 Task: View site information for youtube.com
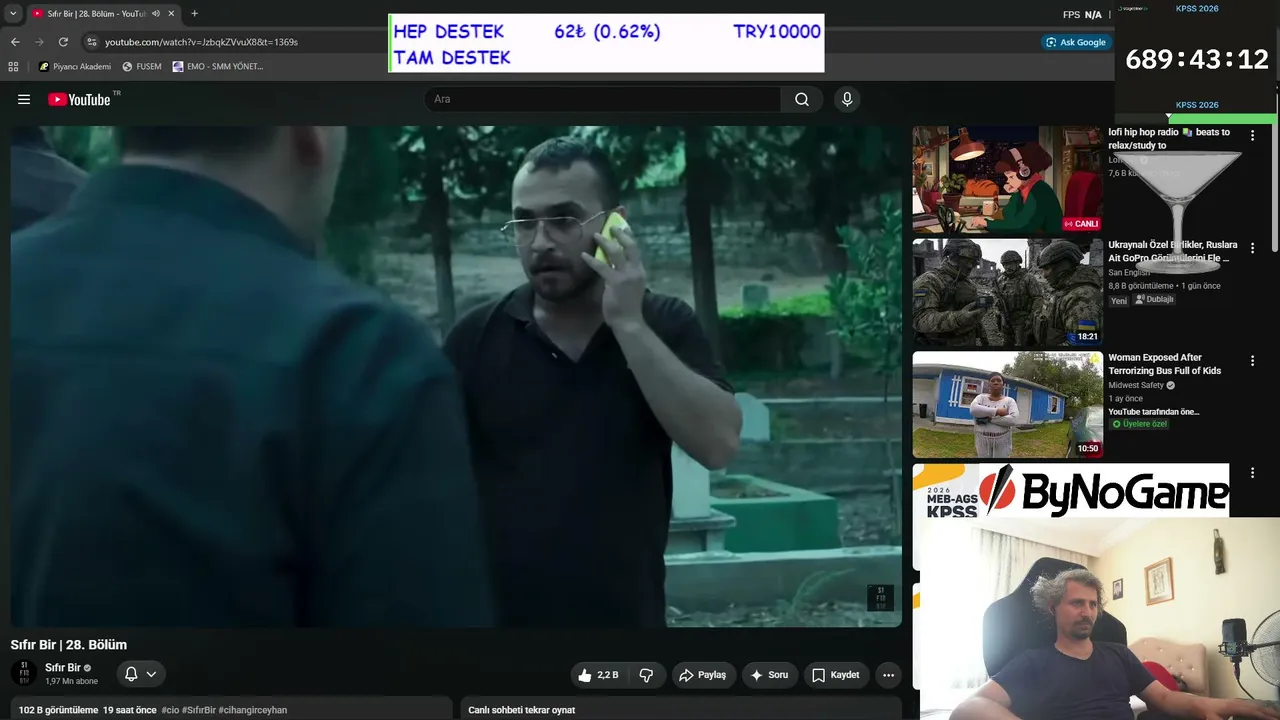[x=92, y=42]
